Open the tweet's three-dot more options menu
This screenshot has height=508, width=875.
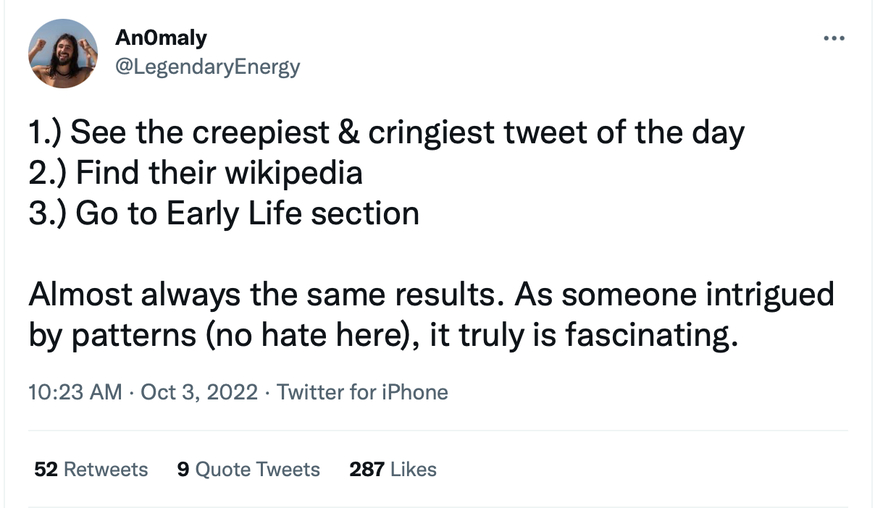tap(833, 39)
